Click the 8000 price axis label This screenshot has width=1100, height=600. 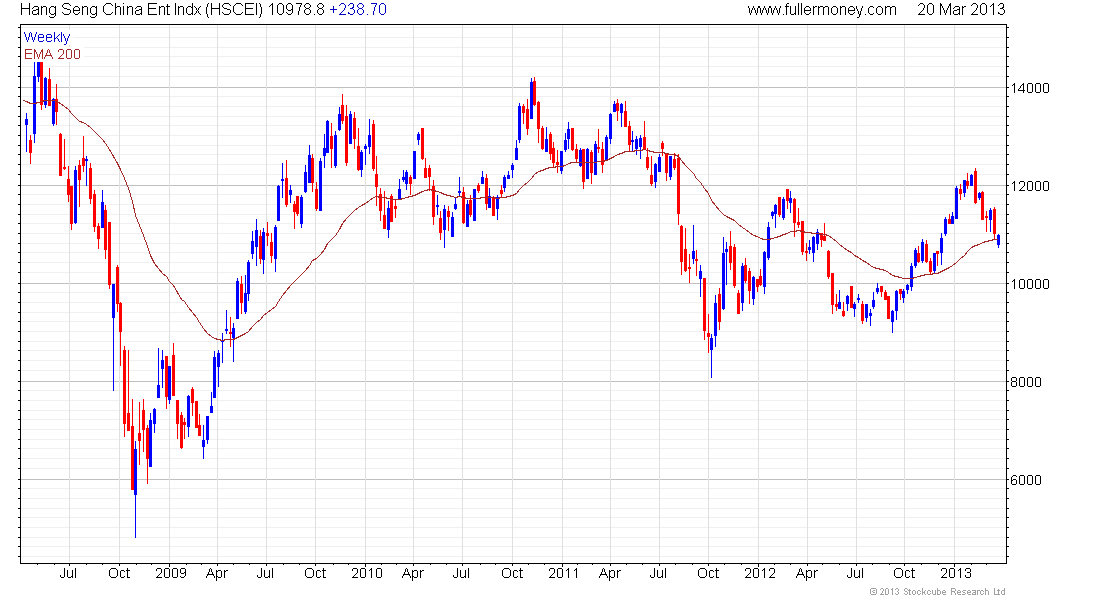1026,382
